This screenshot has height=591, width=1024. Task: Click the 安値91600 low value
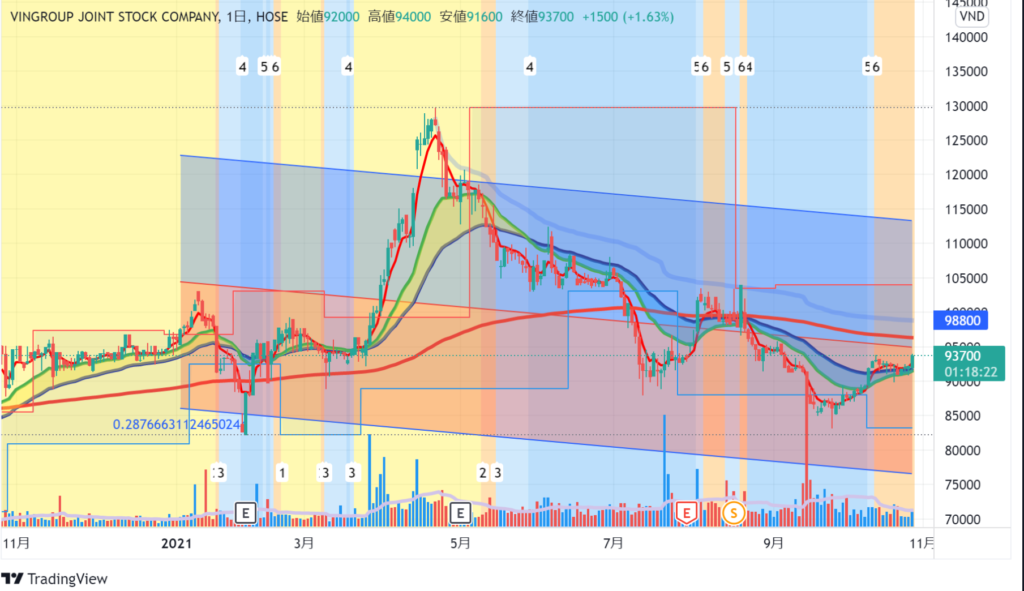click(471, 17)
